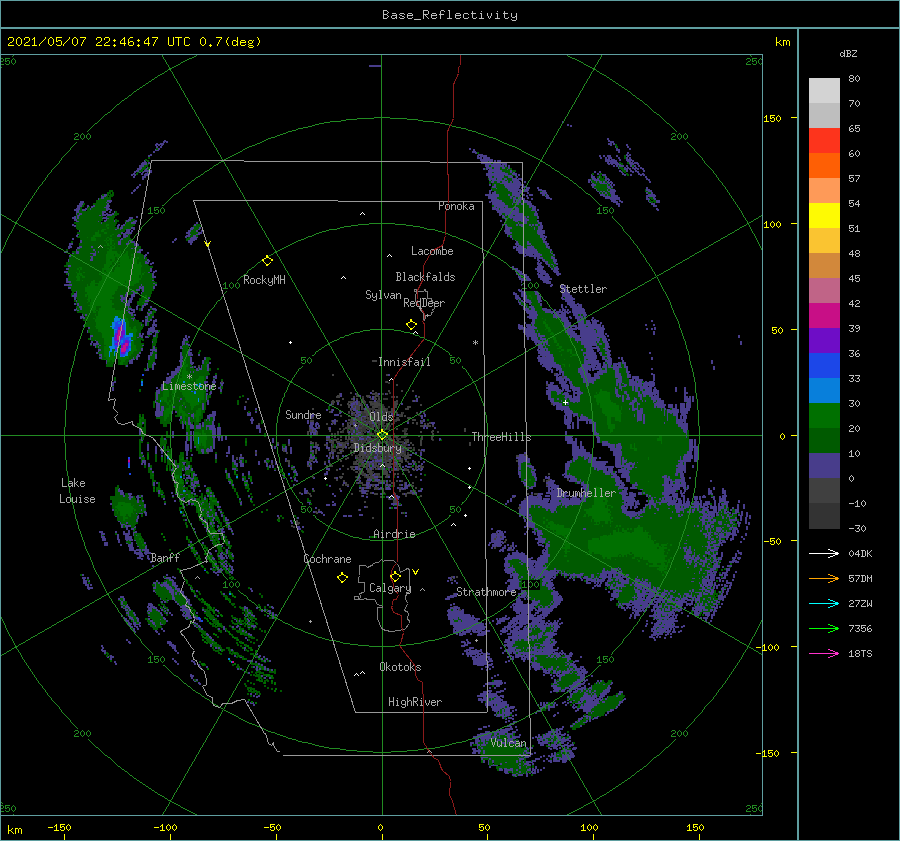The image size is (900, 841).
Task: Click the Innisfail city label
Action: [x=404, y=362]
